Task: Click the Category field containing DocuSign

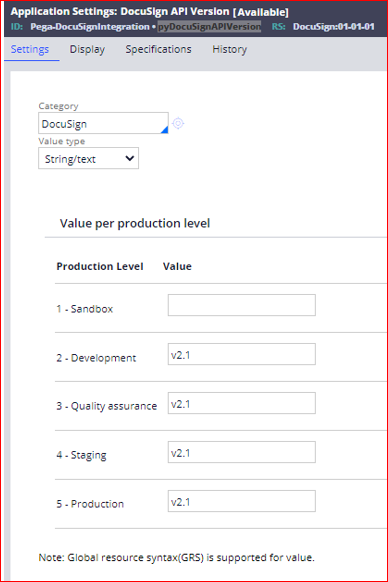Action: pos(103,123)
